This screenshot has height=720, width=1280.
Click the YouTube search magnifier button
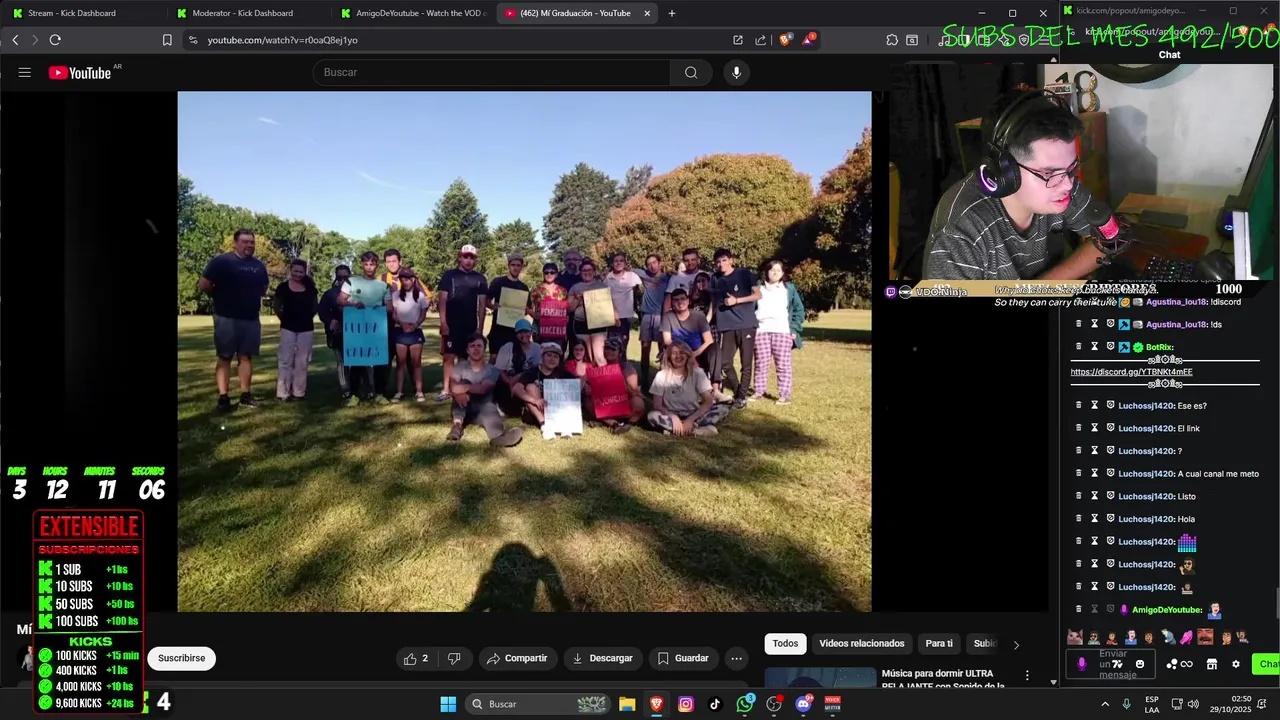pyautogui.click(x=691, y=72)
